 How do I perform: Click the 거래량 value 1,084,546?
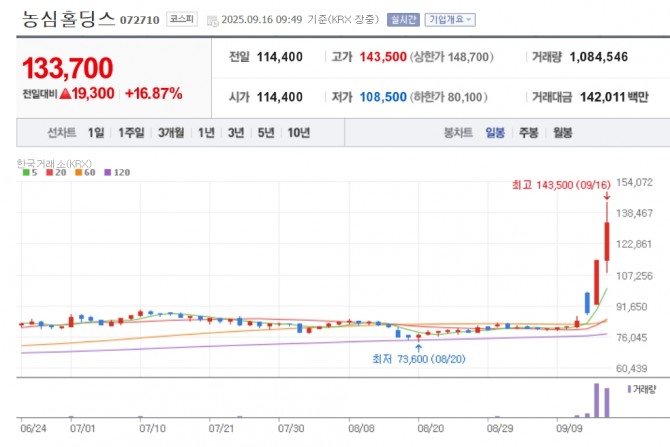[599, 57]
